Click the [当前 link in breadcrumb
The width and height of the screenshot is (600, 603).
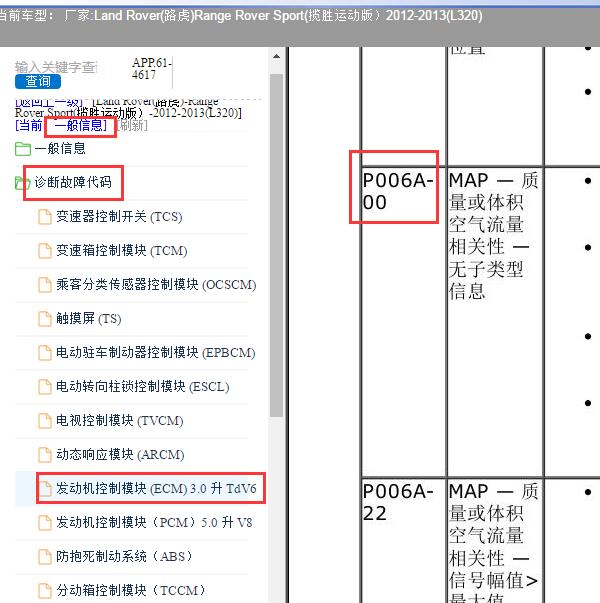28,125
